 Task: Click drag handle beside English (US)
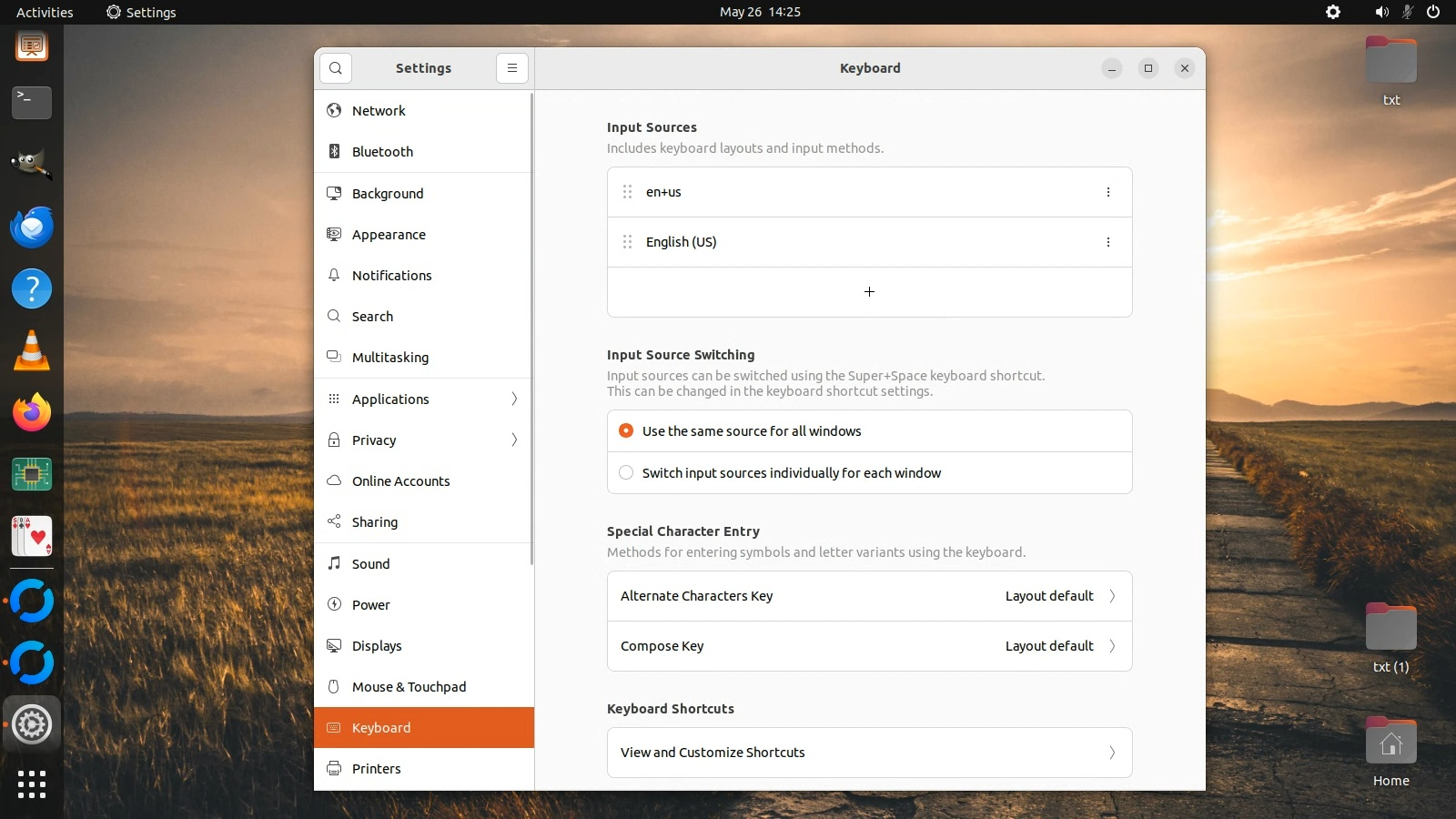pyautogui.click(x=627, y=242)
